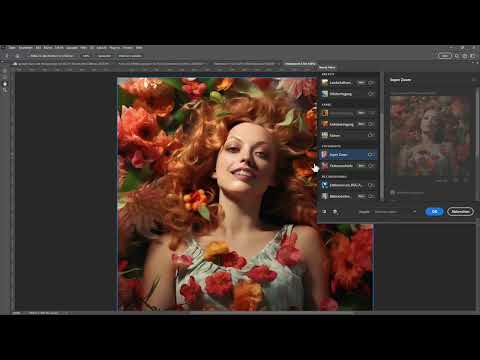Open the Hilfe menu

click(139, 48)
